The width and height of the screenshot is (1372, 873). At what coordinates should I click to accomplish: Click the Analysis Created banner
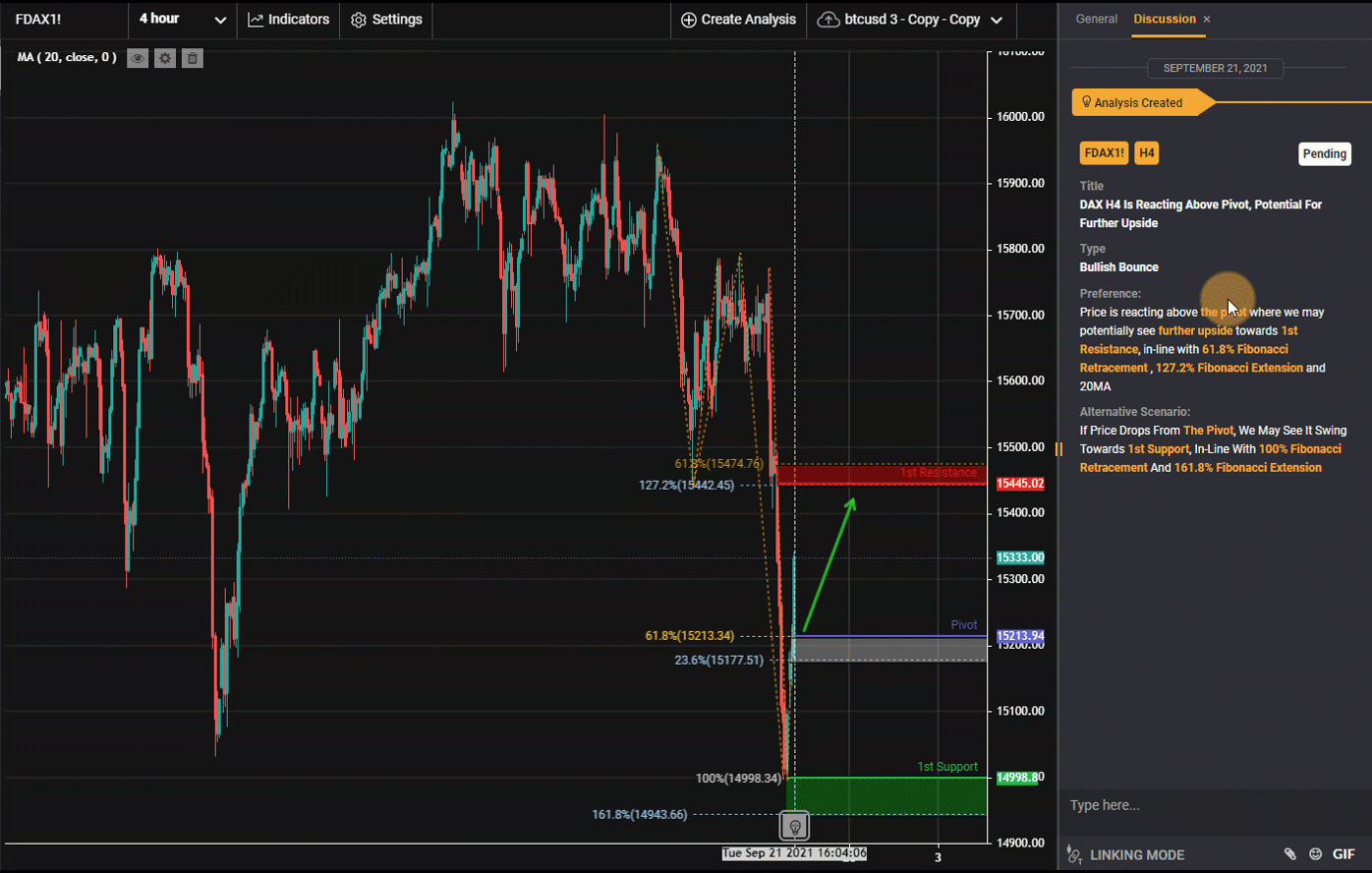click(1142, 102)
